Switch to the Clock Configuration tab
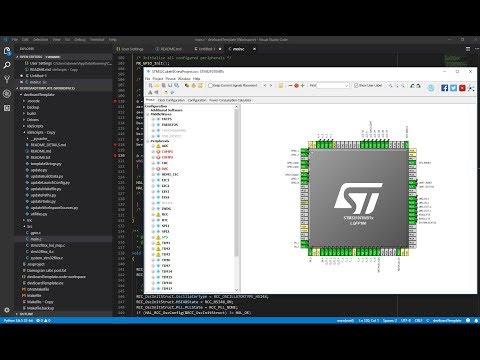The width and height of the screenshot is (480, 360). pos(171,100)
